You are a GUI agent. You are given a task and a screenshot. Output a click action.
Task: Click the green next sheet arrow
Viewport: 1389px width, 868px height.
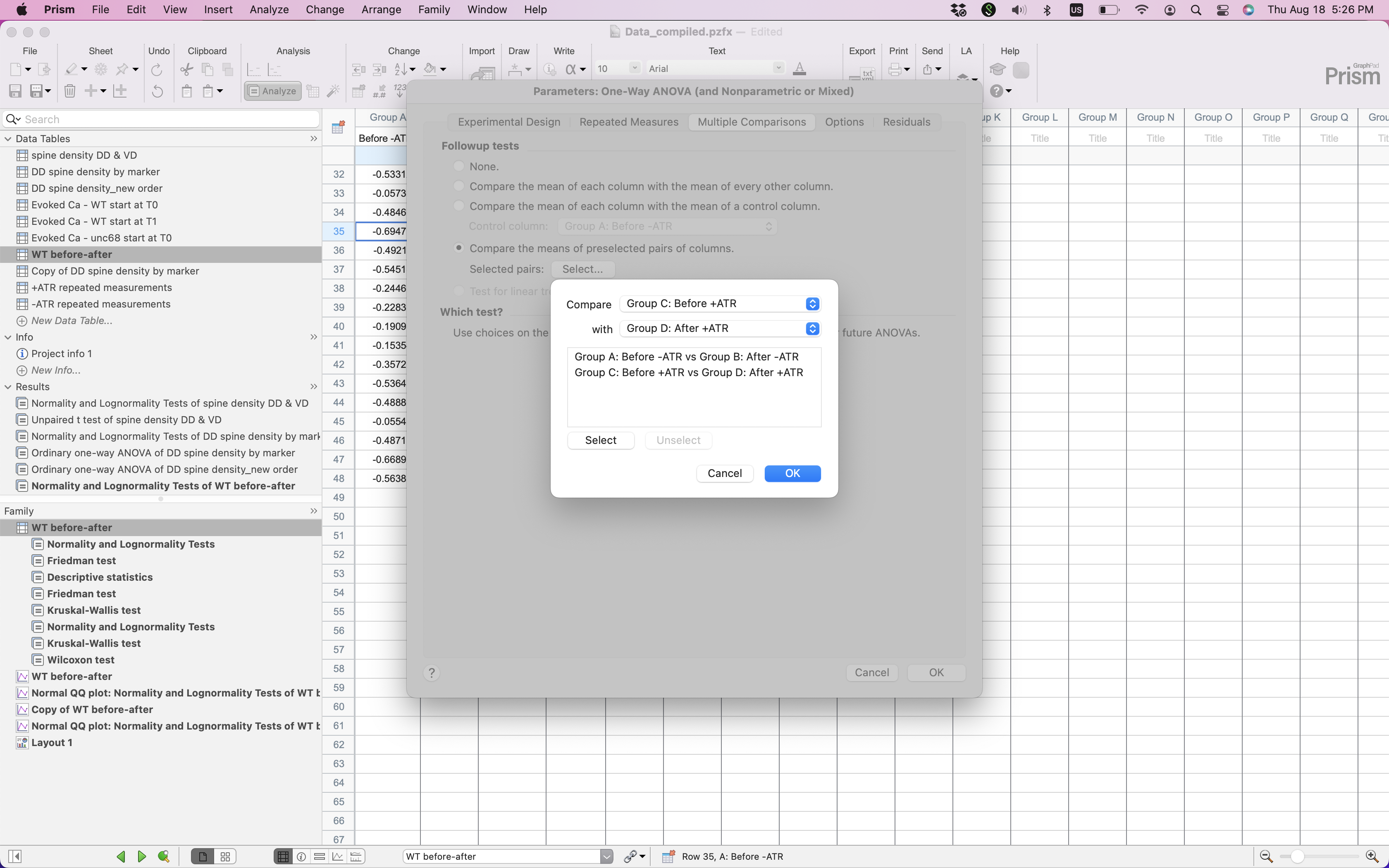(x=142, y=856)
